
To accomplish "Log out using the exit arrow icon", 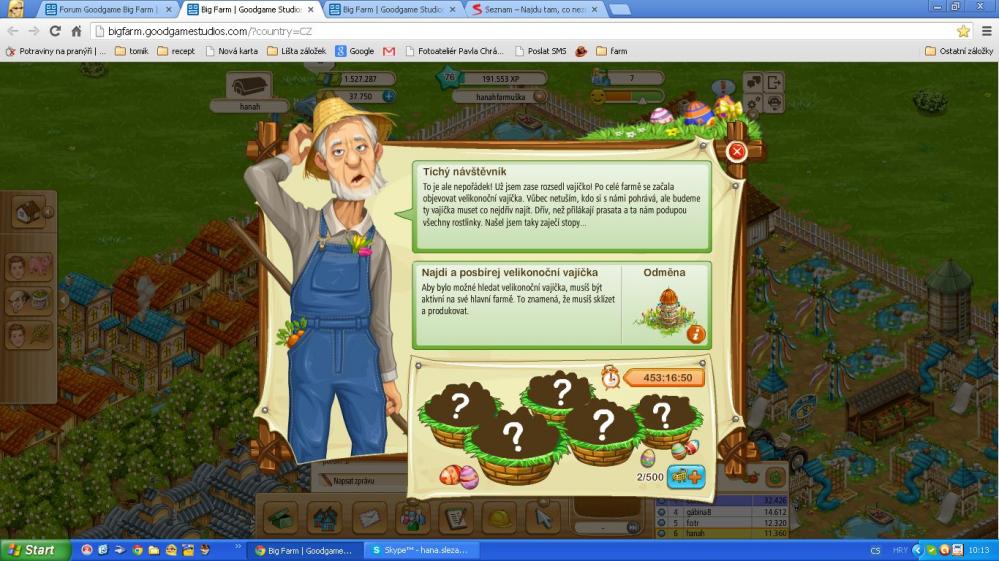I will (774, 82).
